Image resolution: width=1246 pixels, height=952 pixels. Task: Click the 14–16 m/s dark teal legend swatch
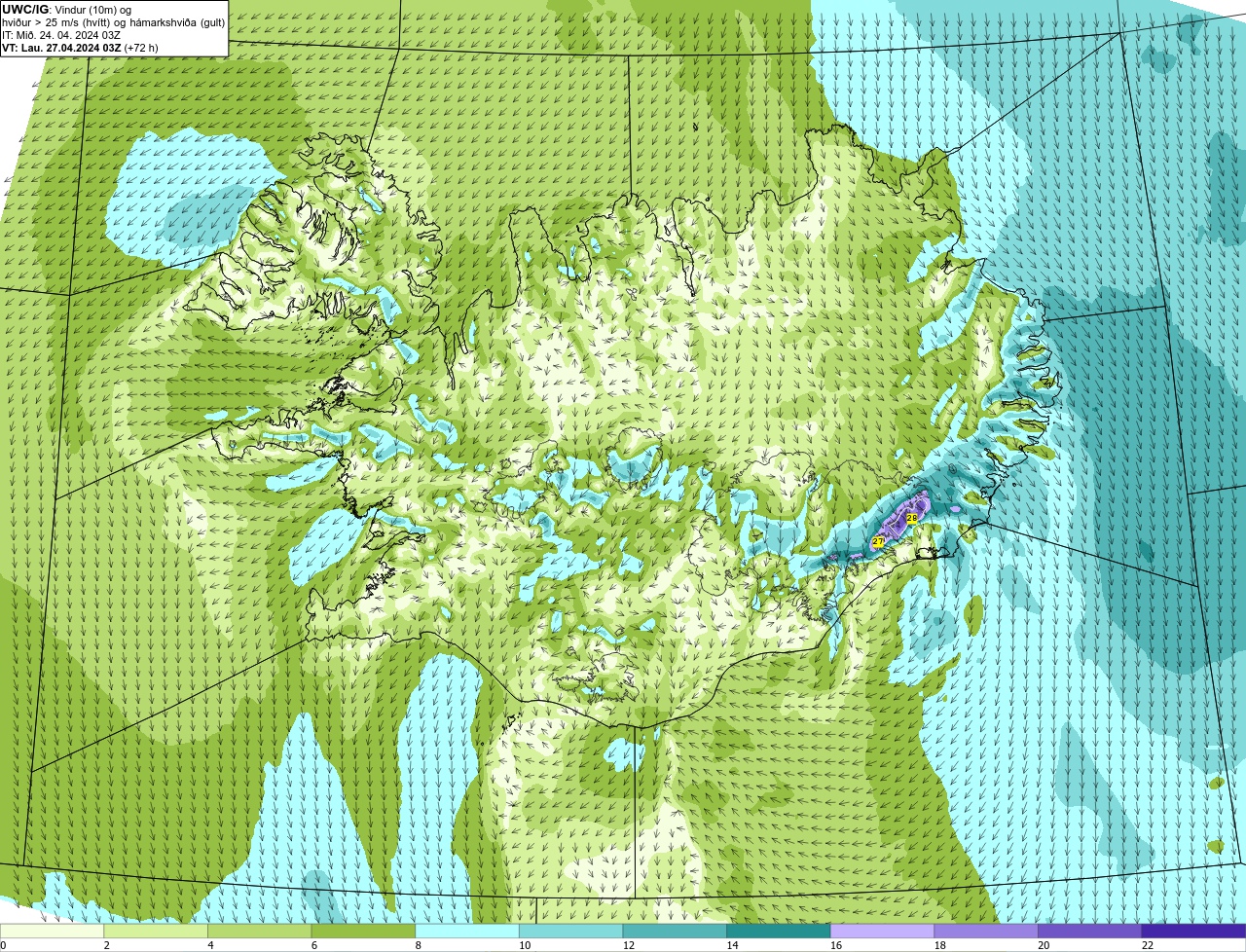pos(779,931)
